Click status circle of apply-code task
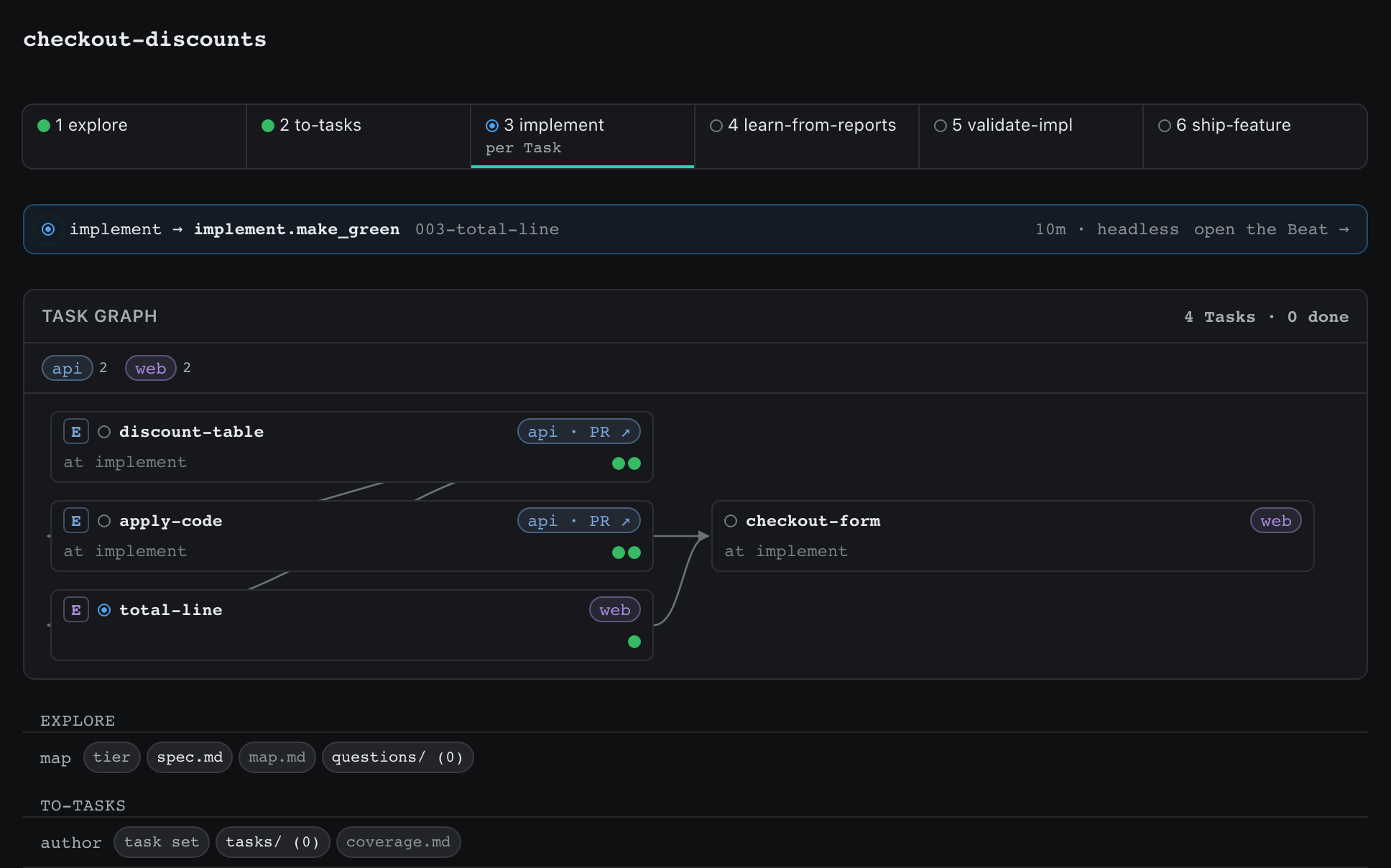The image size is (1391, 868). coord(104,521)
